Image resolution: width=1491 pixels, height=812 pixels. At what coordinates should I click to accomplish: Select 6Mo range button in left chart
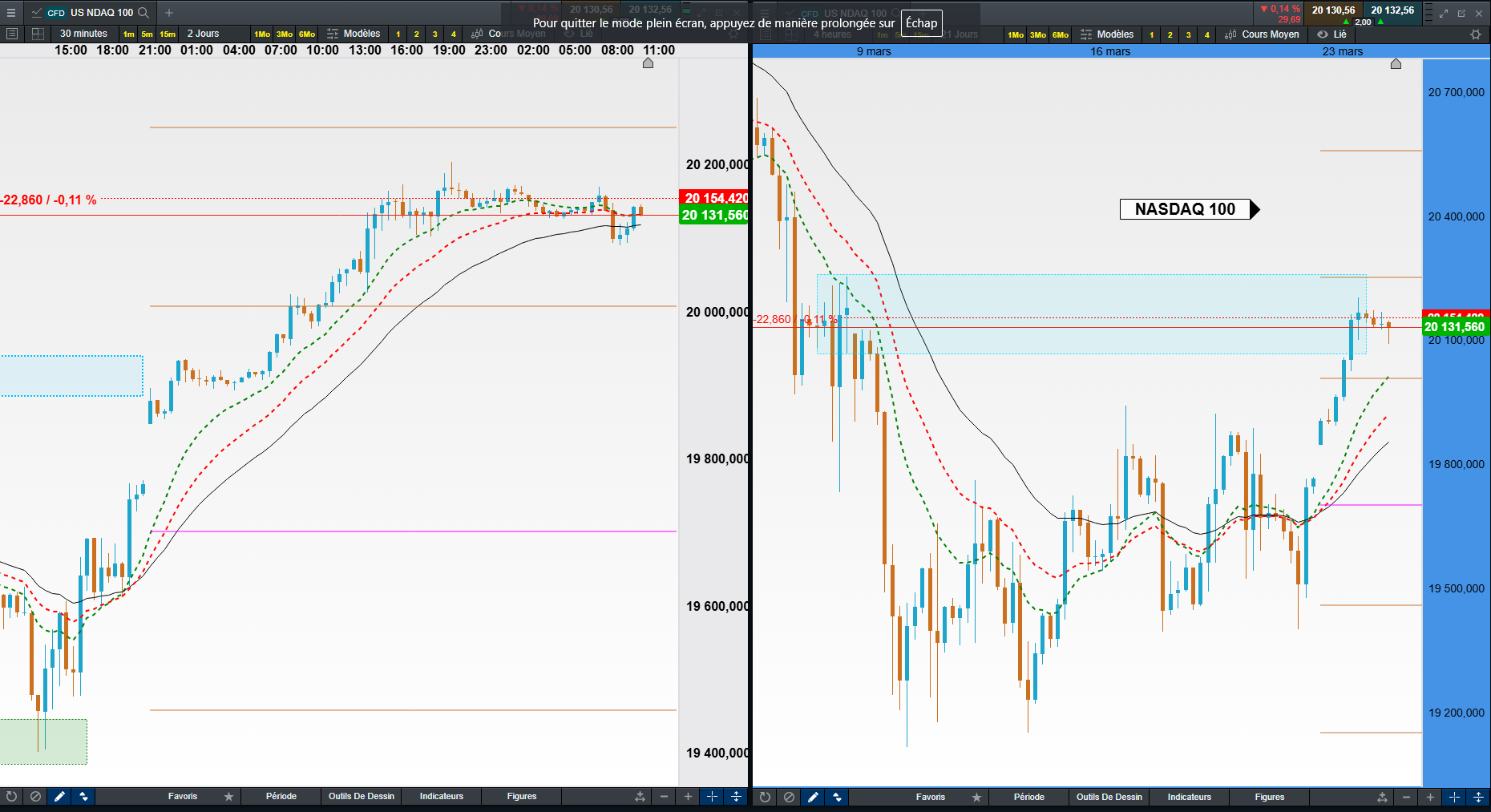pos(307,34)
